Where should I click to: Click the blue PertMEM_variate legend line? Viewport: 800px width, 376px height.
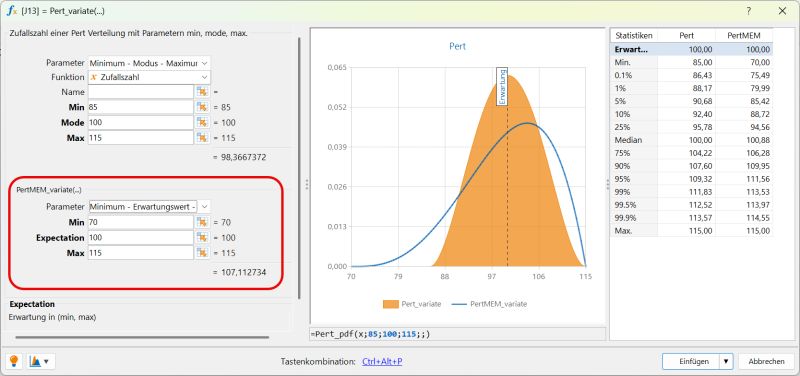(x=460, y=304)
